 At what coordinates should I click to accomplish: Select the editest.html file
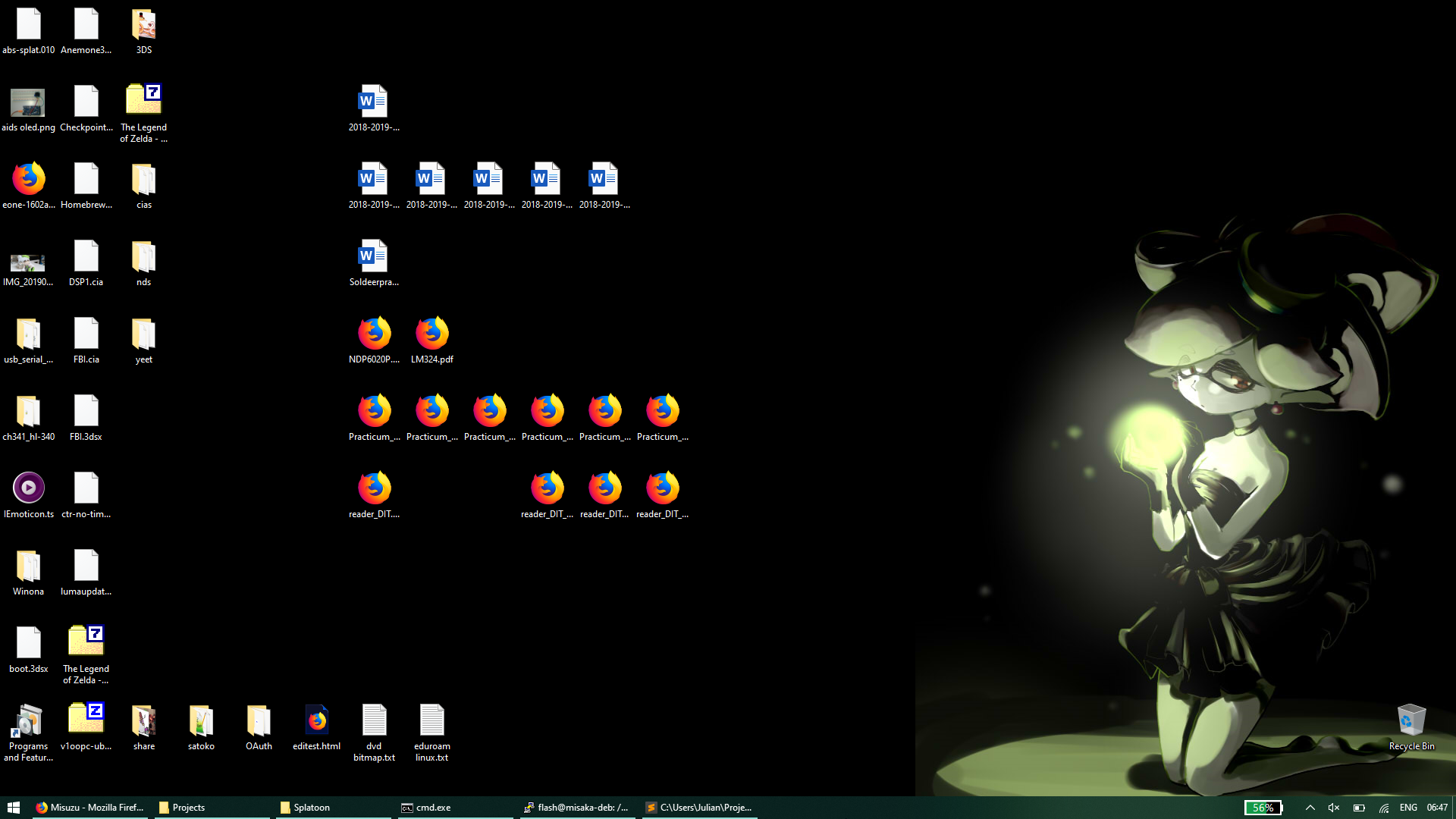coord(317,728)
